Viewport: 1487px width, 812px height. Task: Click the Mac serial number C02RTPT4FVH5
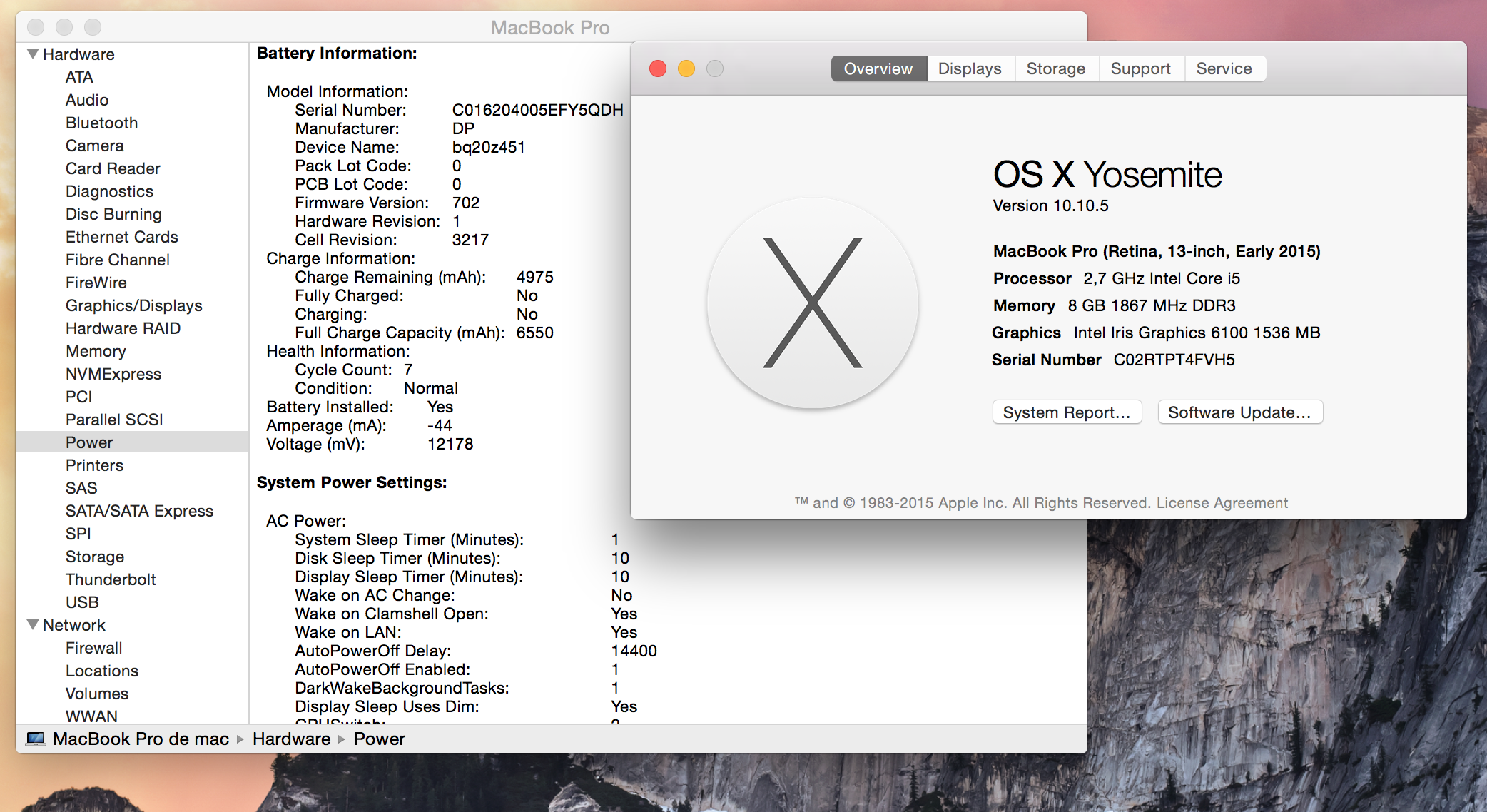point(1174,360)
